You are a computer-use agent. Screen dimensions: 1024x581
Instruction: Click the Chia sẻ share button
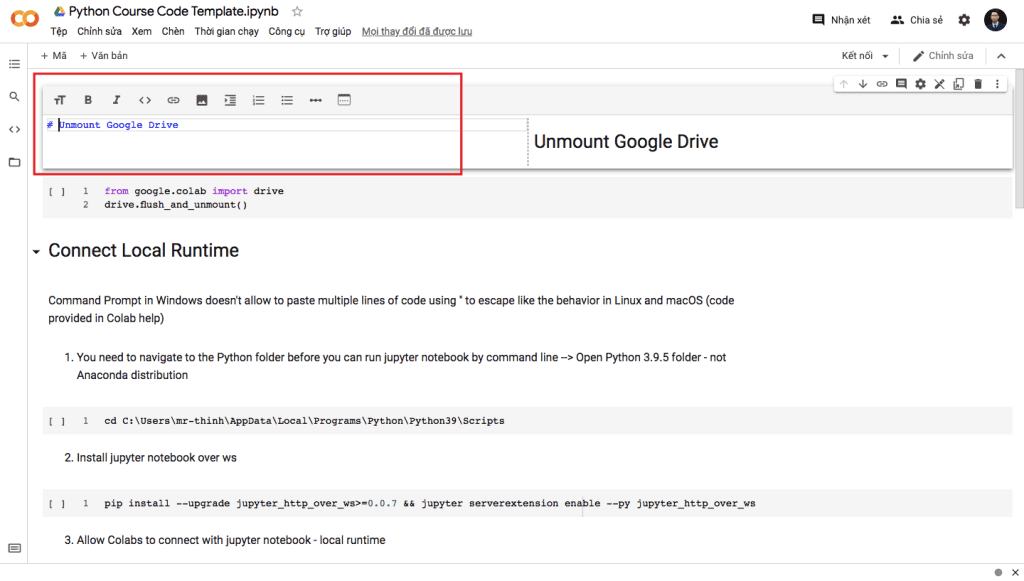click(916, 20)
